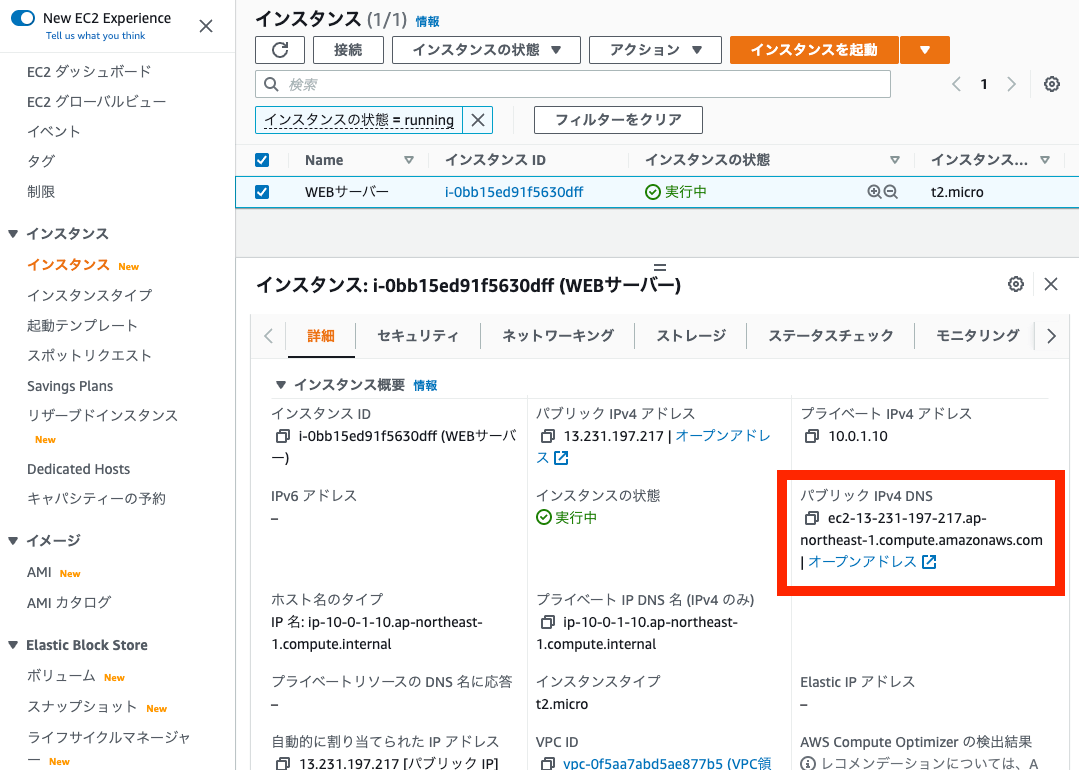Open Dedicated Hosts in sidebar
Screen dimensions: 1079x770
78,469
